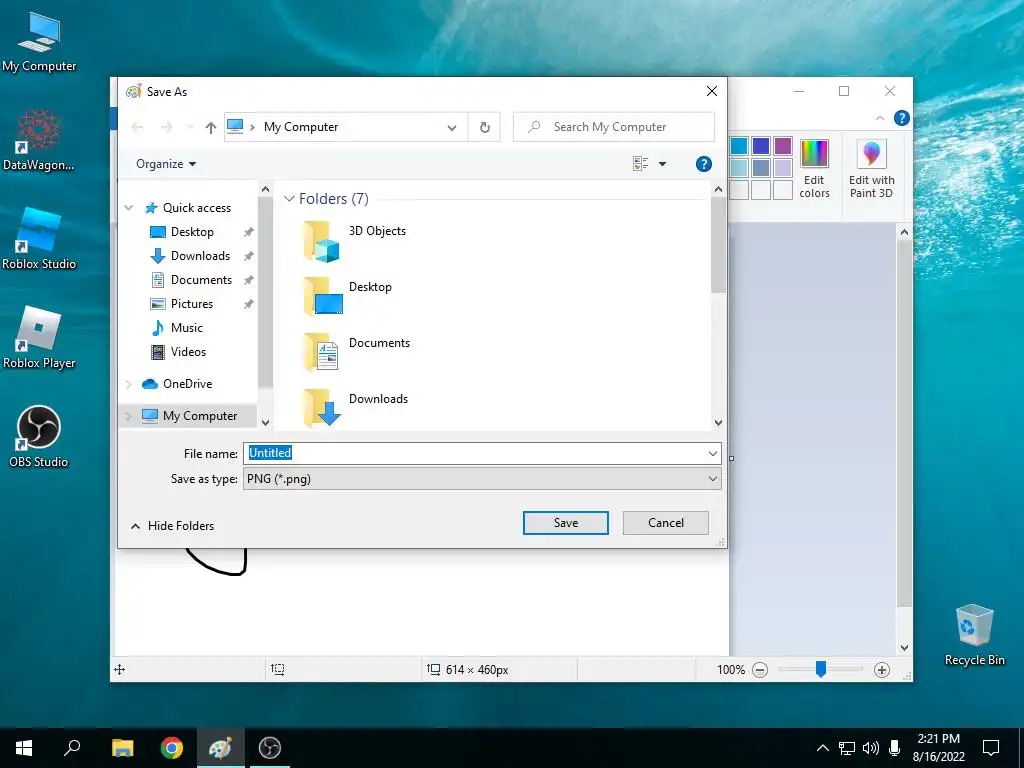Open view options dropdown arrow
The image size is (1024, 768).
[x=662, y=164]
